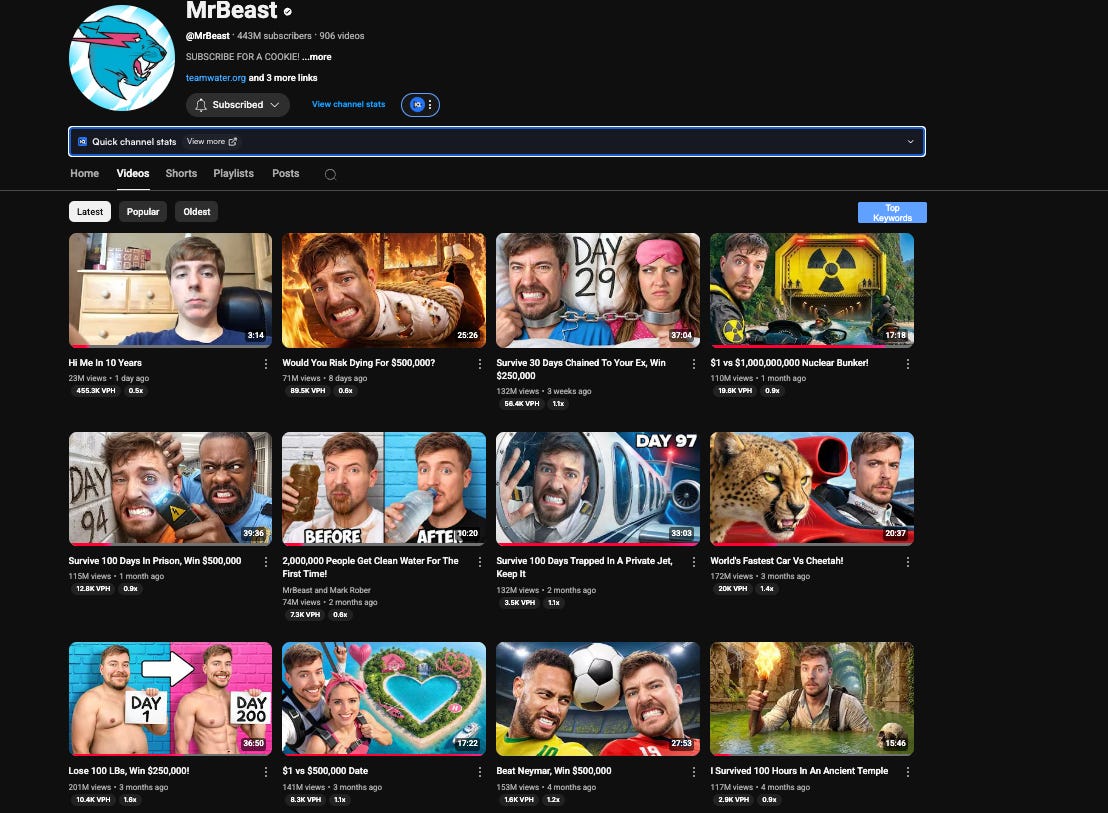
Task: Click the vidIQ logo in Quick channel stats
Action: pos(82,141)
